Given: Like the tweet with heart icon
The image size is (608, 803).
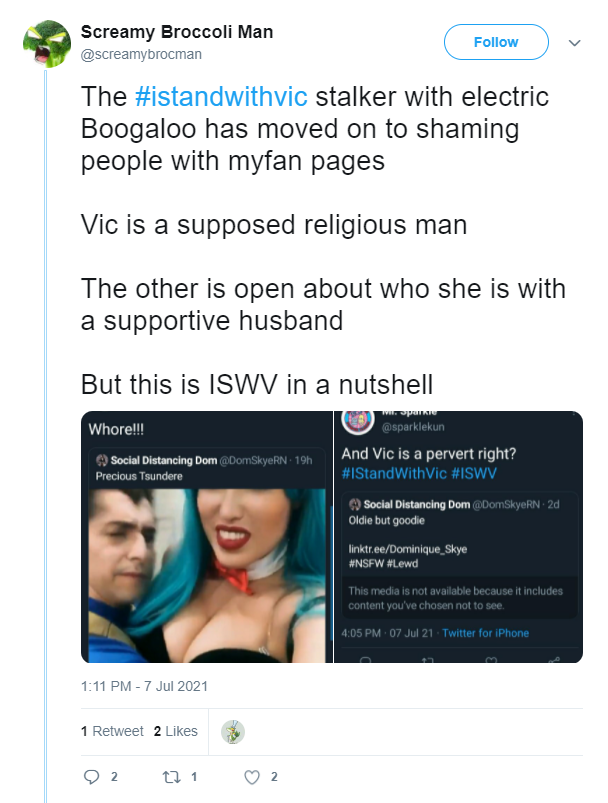Looking at the screenshot, I should (x=251, y=777).
